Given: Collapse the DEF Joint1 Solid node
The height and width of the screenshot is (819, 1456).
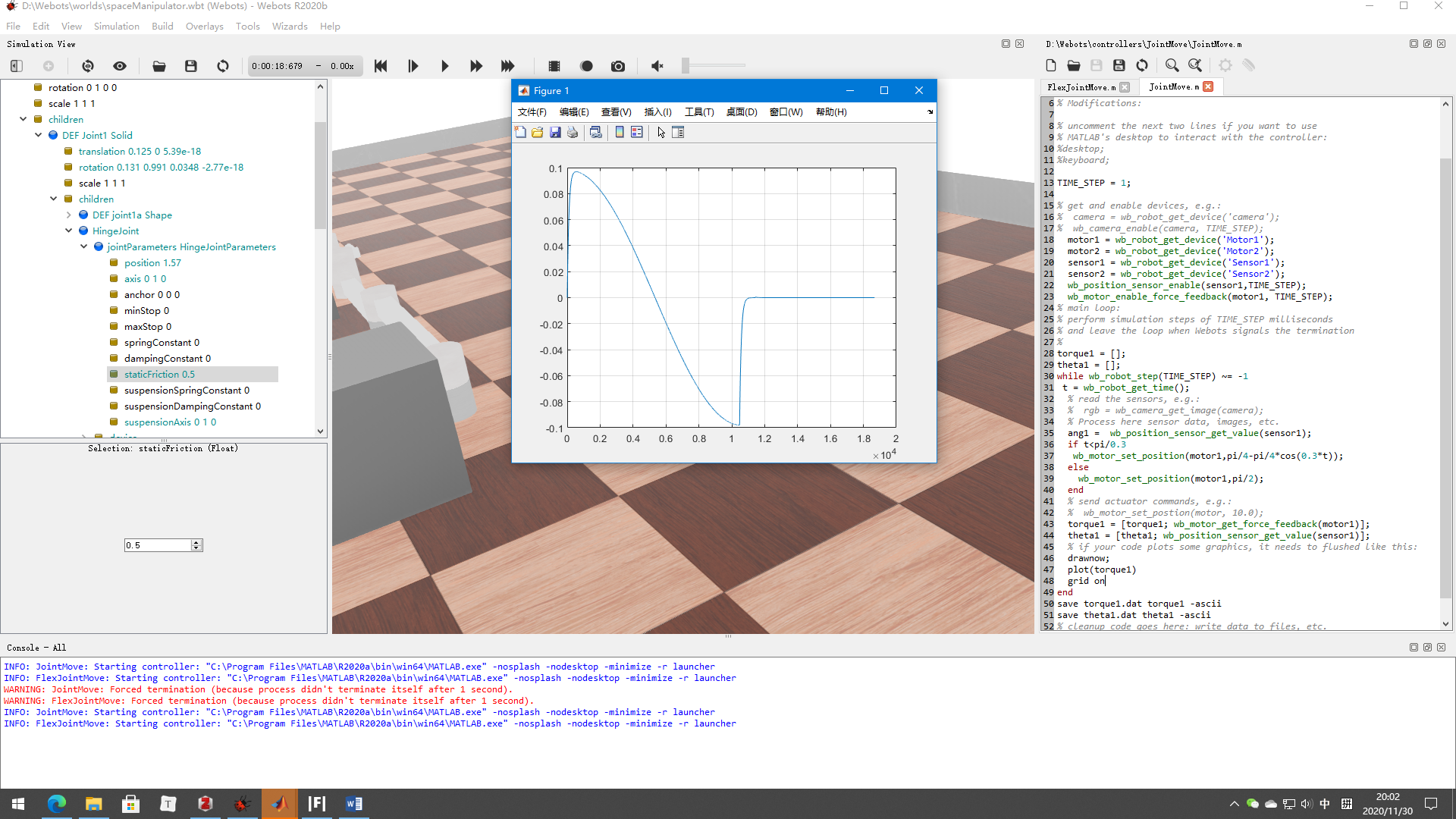Looking at the screenshot, I should (39, 136).
